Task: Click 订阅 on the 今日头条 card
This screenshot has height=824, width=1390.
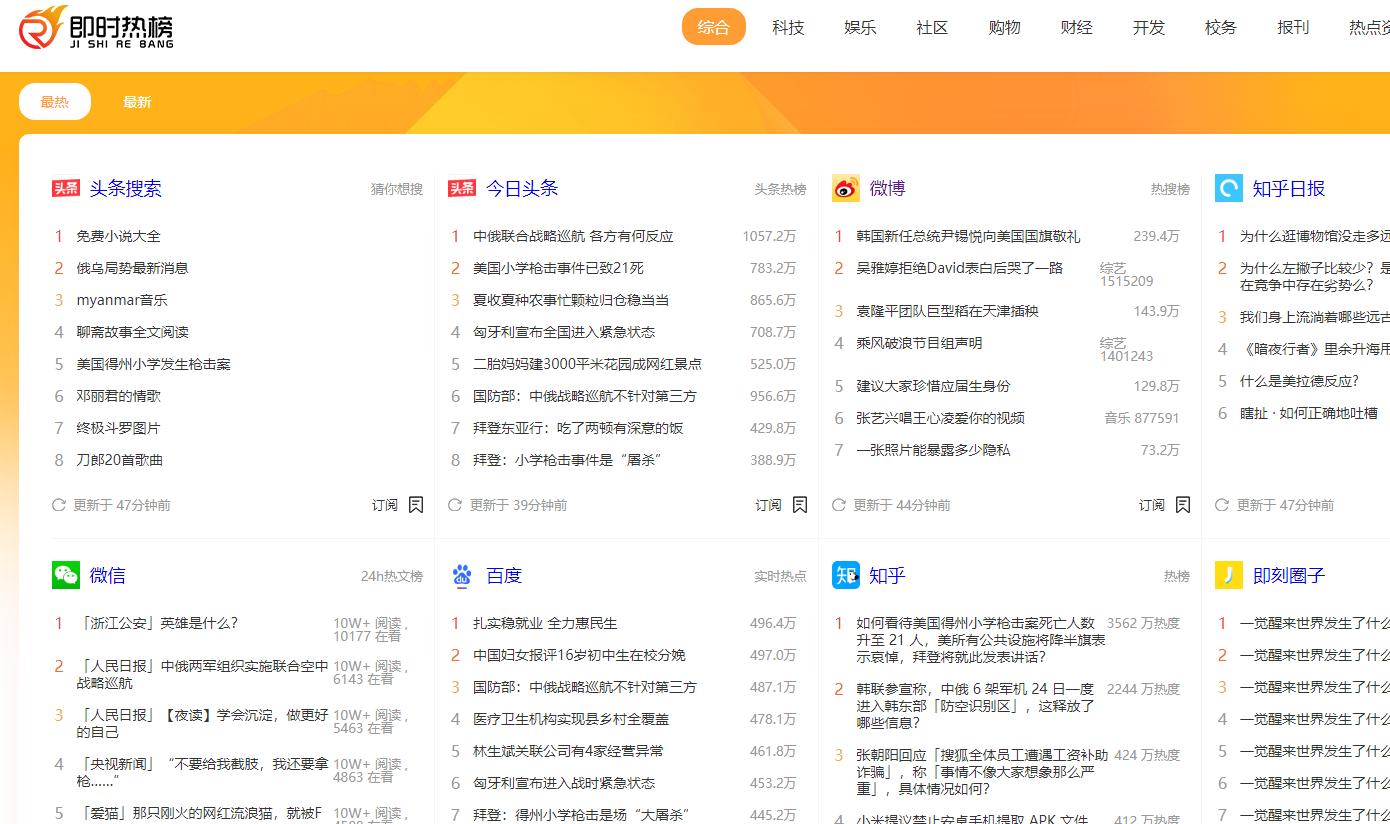Action: coord(767,505)
